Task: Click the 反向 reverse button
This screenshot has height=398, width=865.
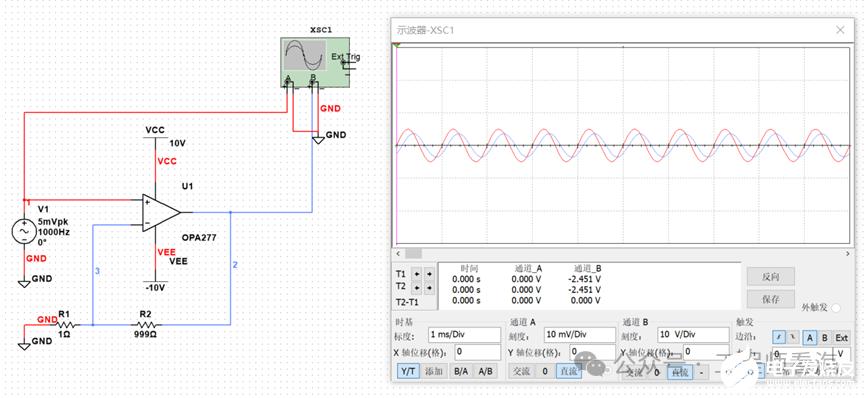Action: (771, 277)
